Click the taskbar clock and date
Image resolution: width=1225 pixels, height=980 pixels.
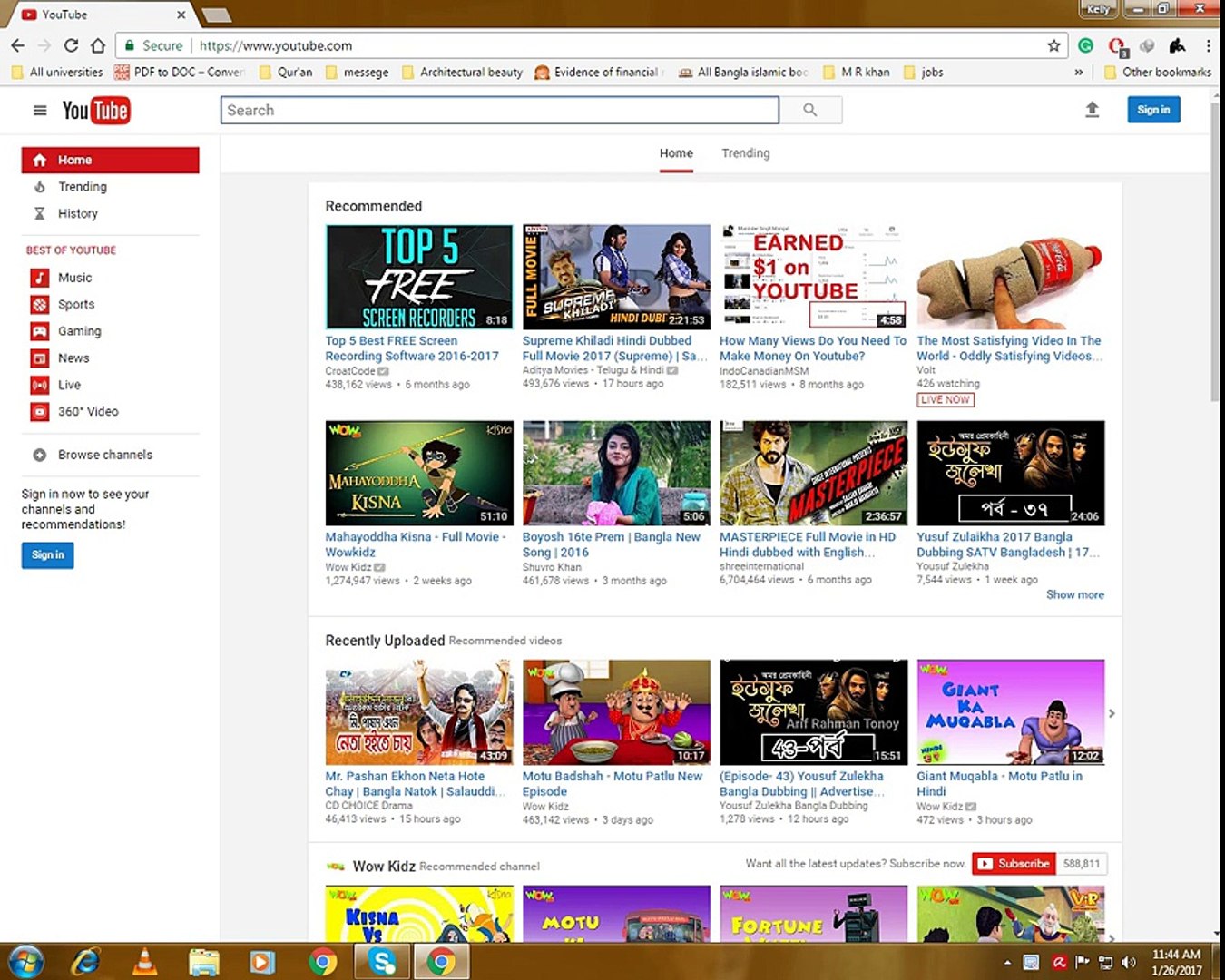[x=1176, y=962]
